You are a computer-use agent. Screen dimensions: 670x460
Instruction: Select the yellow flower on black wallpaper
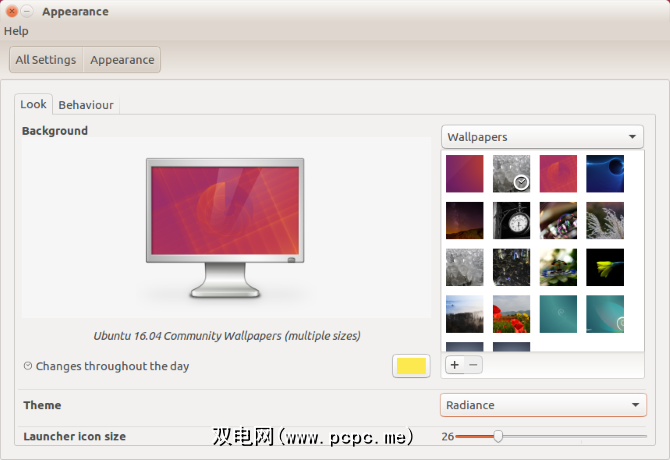[605, 267]
